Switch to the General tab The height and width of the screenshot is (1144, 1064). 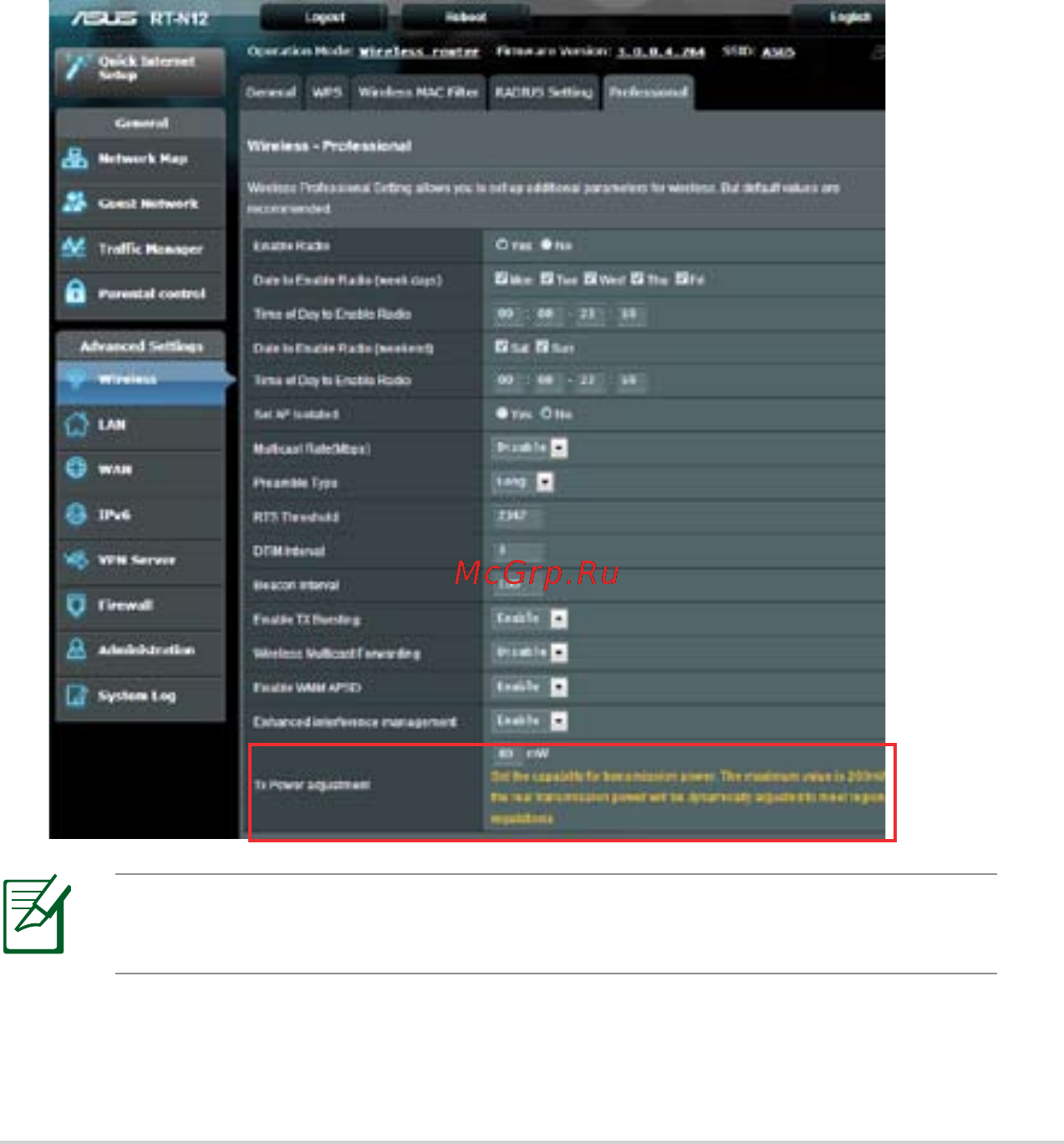click(271, 93)
